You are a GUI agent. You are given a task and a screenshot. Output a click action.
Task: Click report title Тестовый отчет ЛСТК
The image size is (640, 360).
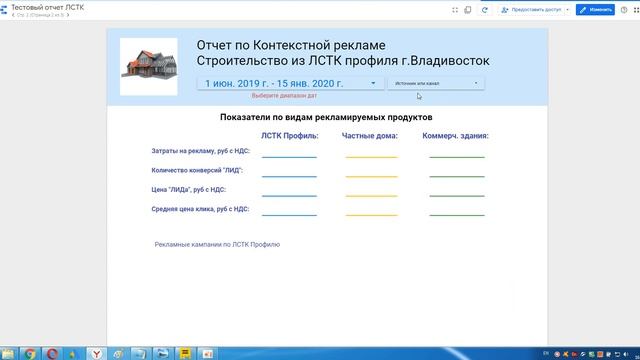[x=47, y=7]
